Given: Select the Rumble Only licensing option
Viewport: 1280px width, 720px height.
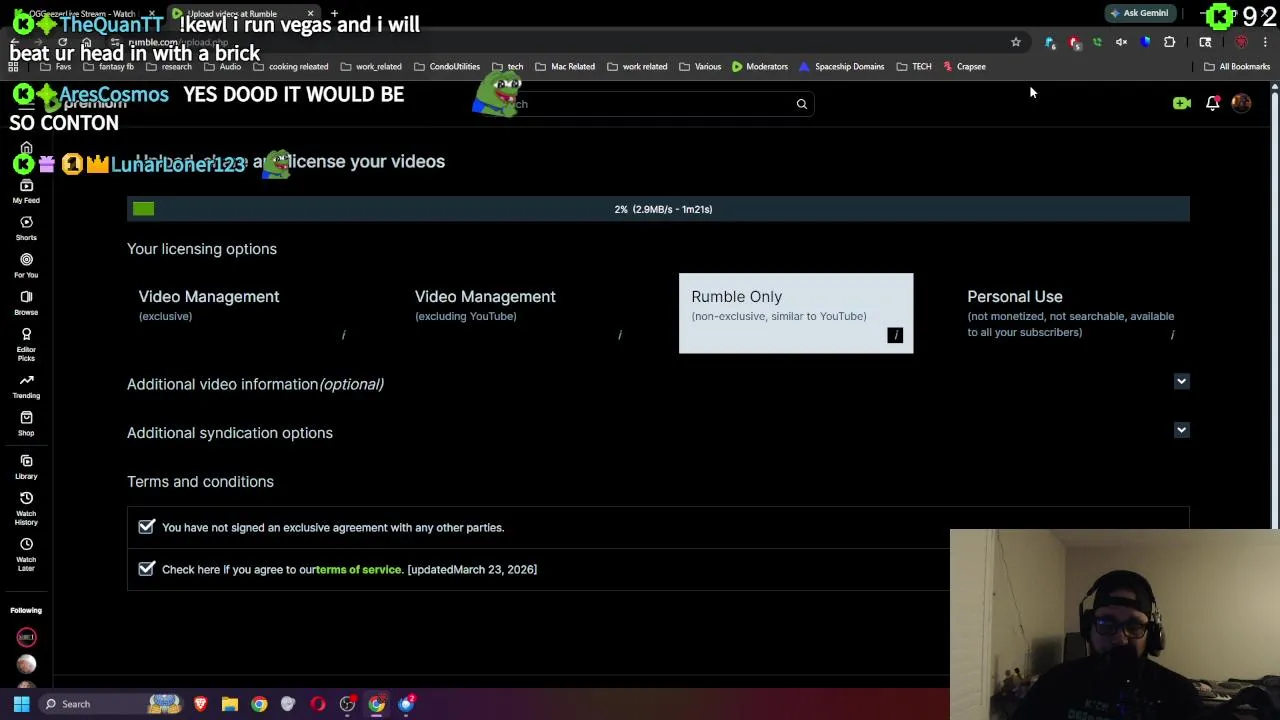Looking at the screenshot, I should (796, 313).
